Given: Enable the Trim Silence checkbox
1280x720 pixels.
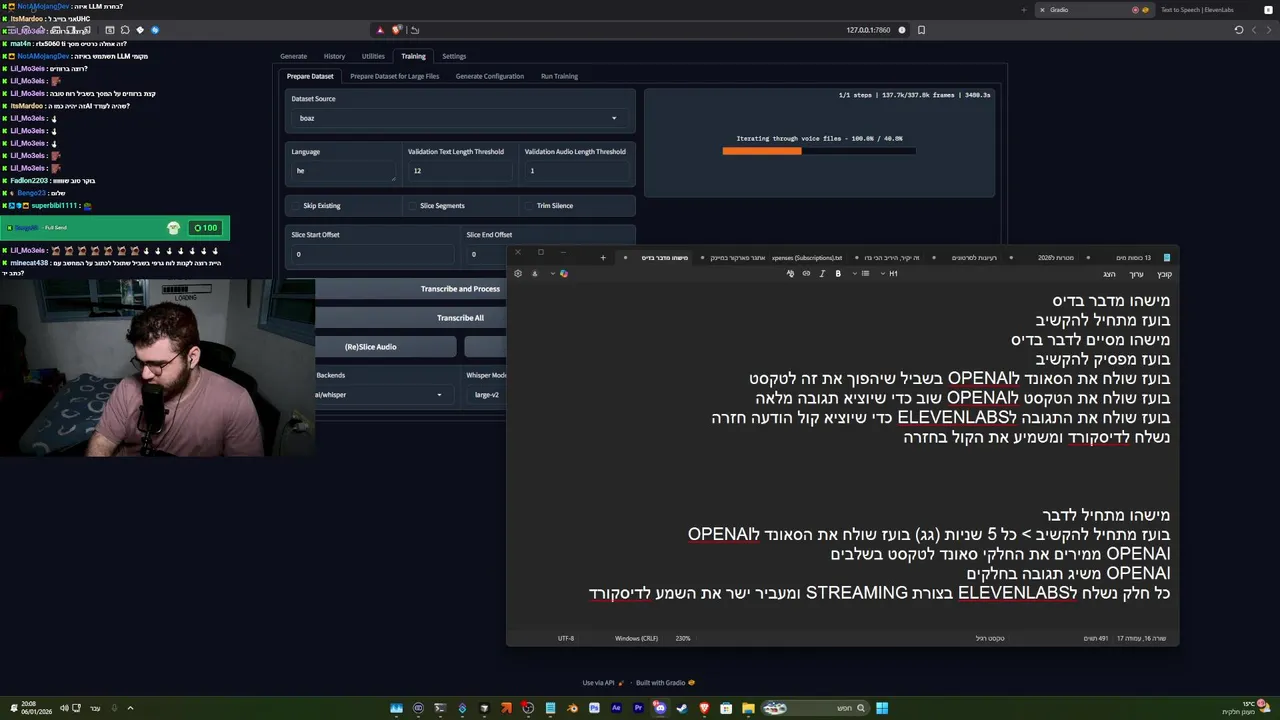Looking at the screenshot, I should point(528,206).
